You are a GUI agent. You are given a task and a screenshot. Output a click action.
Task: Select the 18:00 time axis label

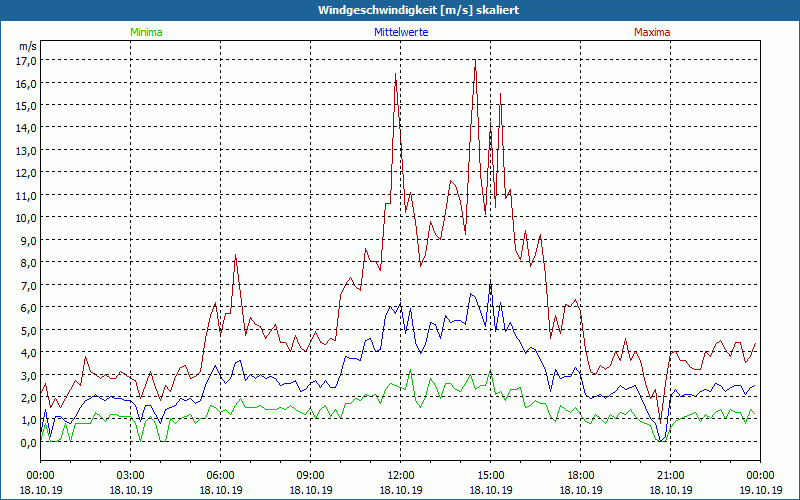click(580, 475)
